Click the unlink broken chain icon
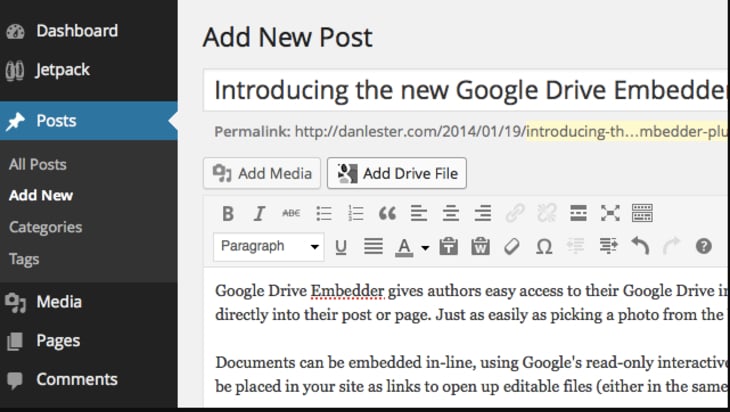The width and height of the screenshot is (730, 412). [x=547, y=214]
